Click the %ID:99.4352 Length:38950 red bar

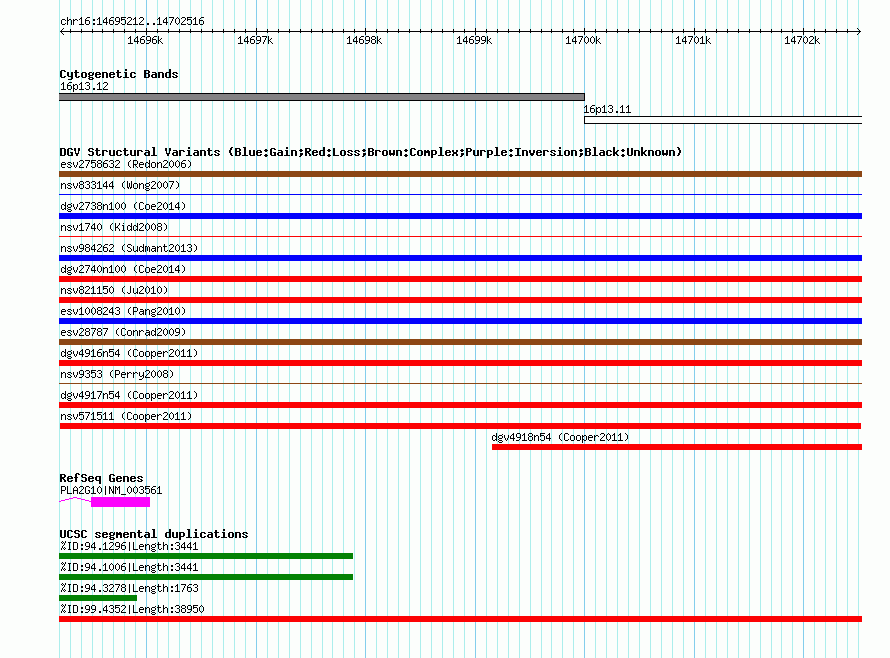(460, 619)
